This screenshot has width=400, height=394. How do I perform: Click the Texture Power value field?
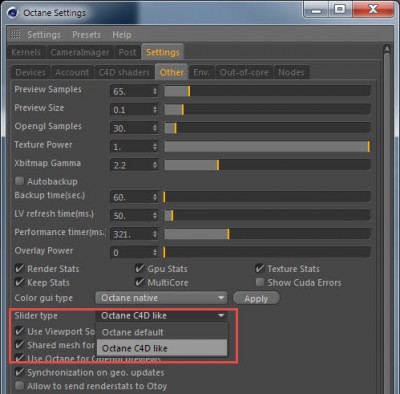134,146
